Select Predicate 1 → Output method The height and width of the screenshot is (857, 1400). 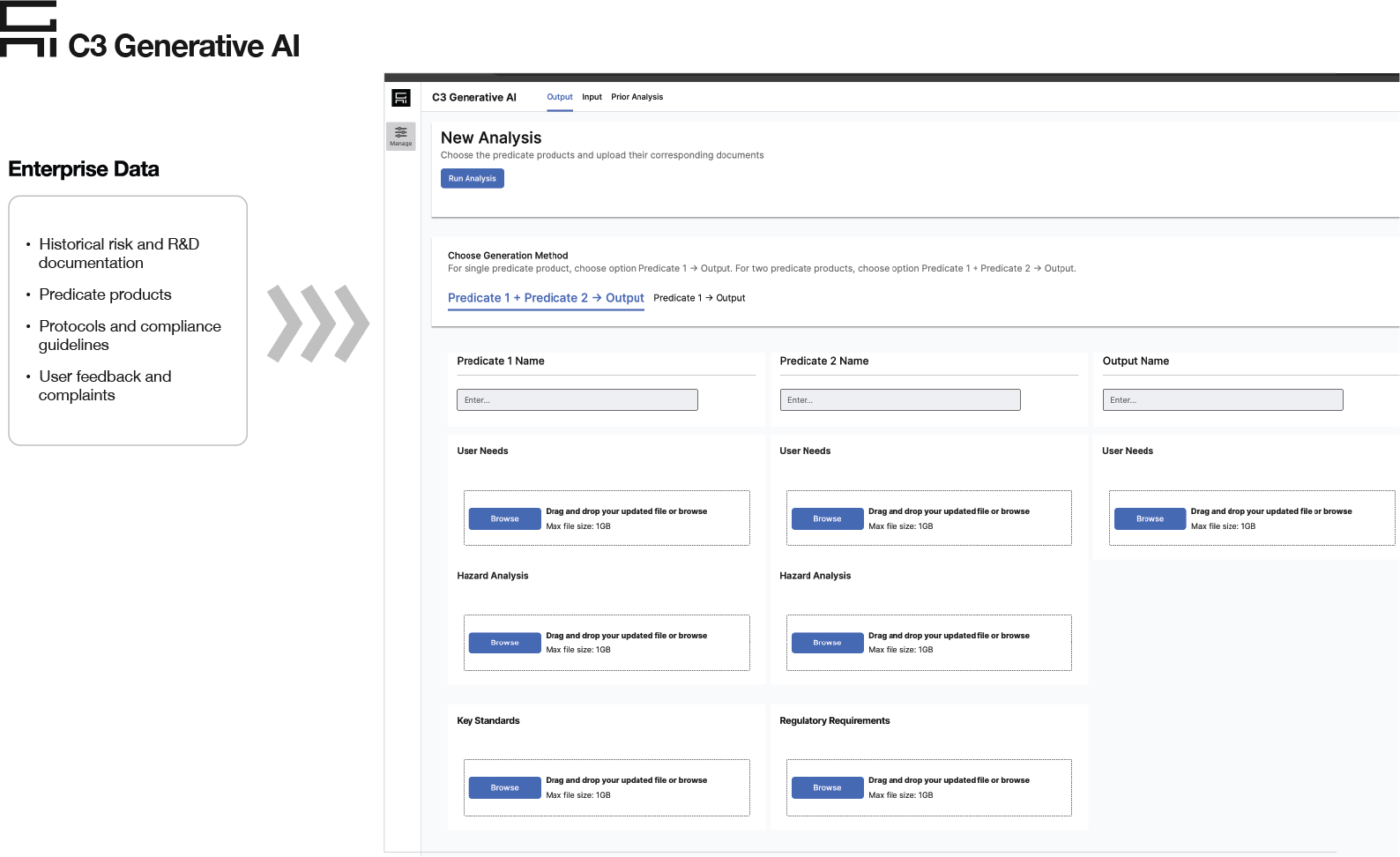point(699,298)
